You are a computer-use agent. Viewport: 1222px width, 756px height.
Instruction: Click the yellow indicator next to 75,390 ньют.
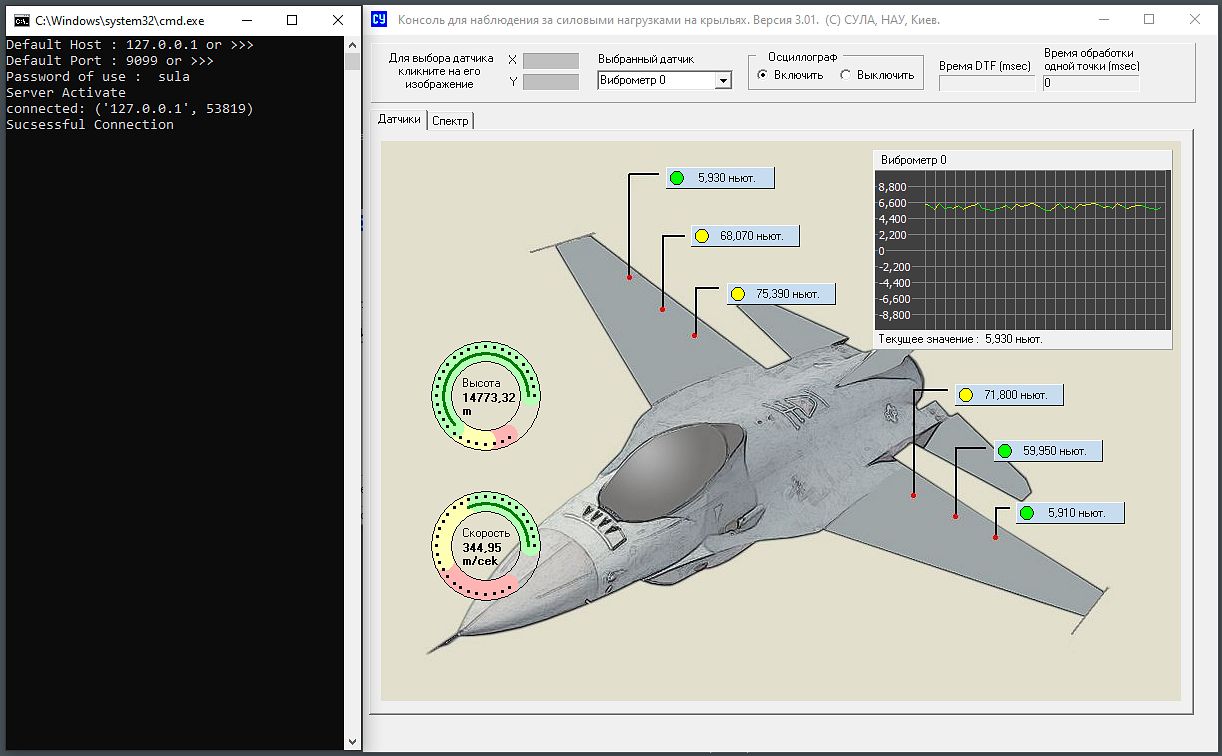[x=737, y=294]
